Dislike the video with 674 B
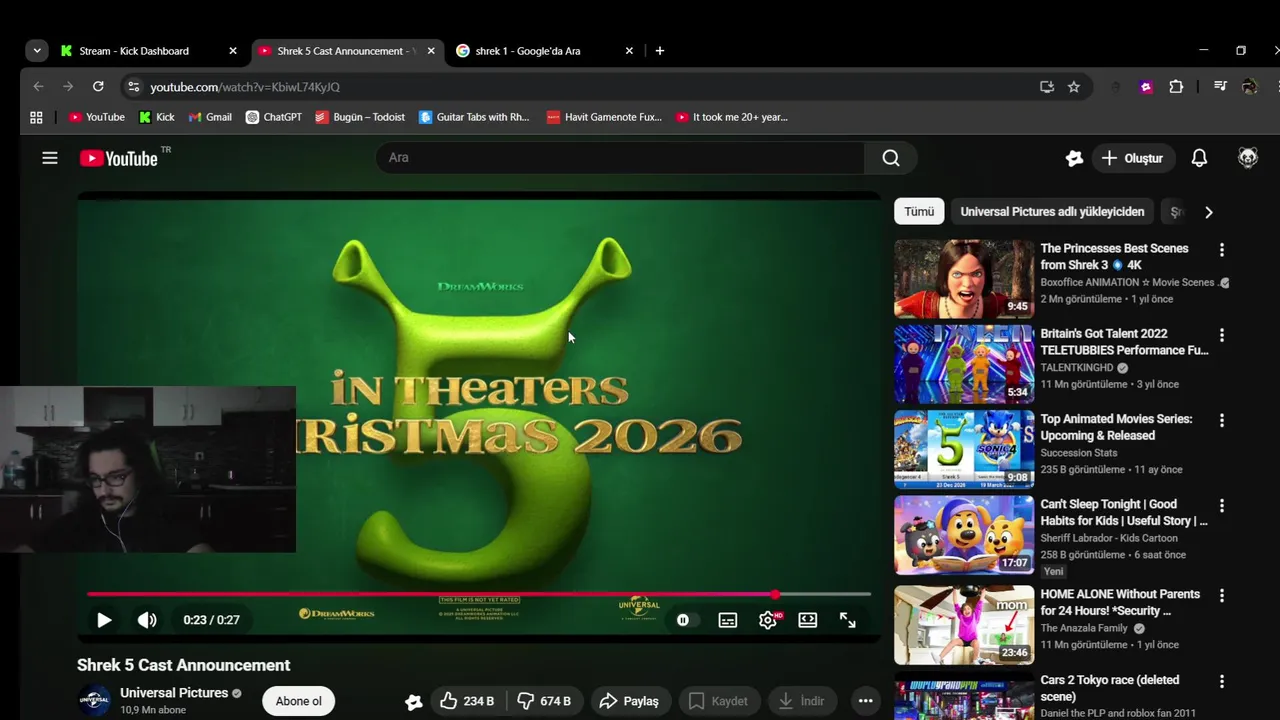This screenshot has height=720, width=1280. point(545,701)
